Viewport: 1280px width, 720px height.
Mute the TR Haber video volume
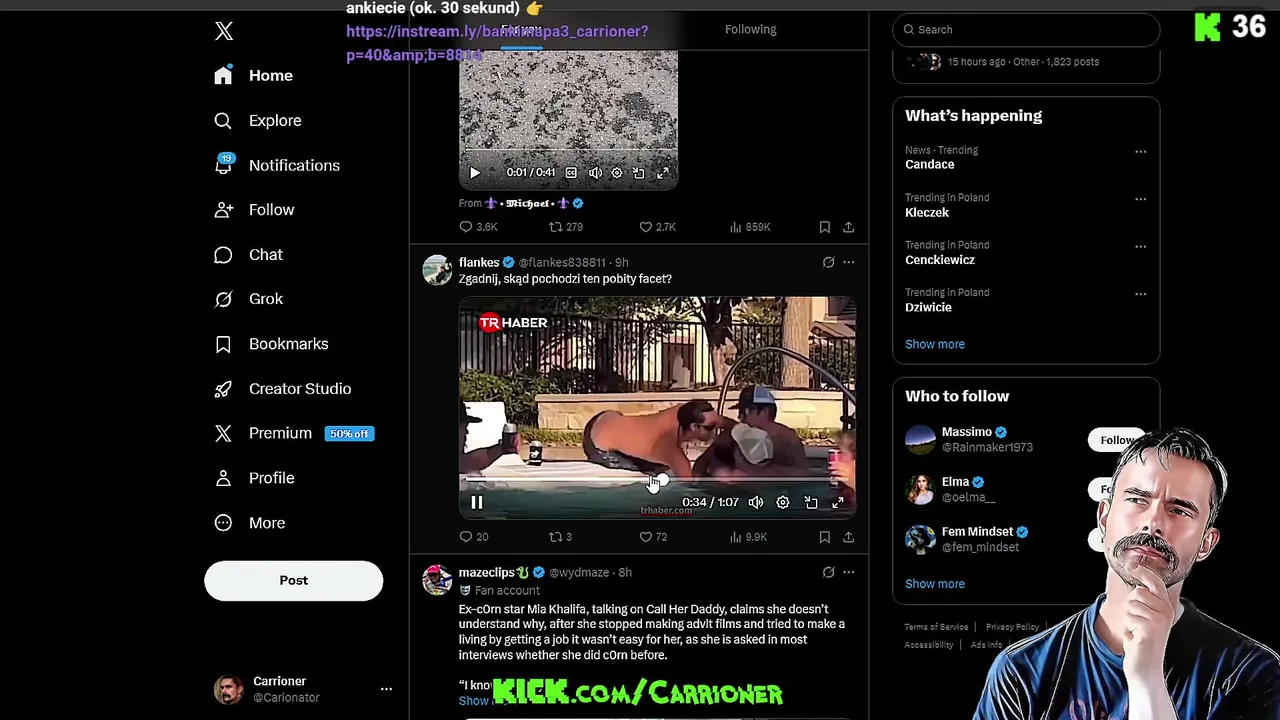[x=756, y=503]
